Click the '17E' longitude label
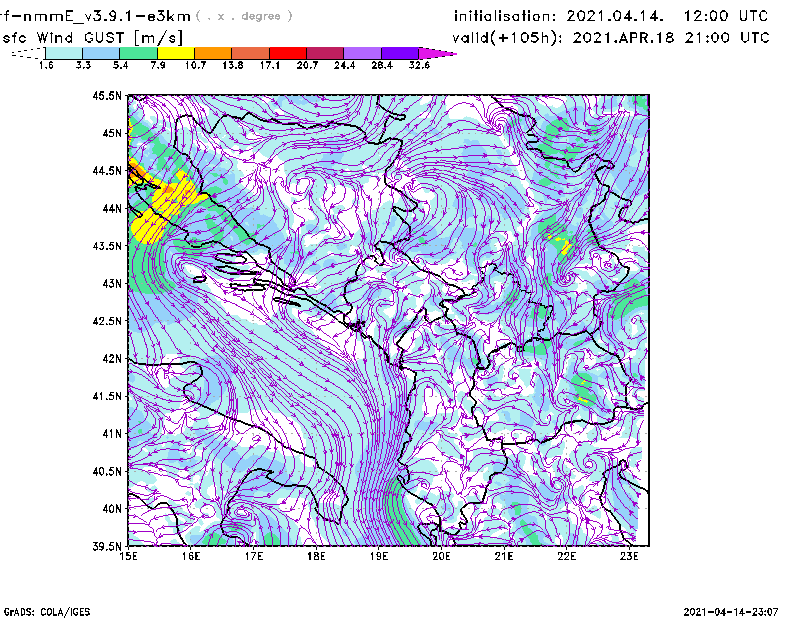 pyautogui.click(x=254, y=556)
